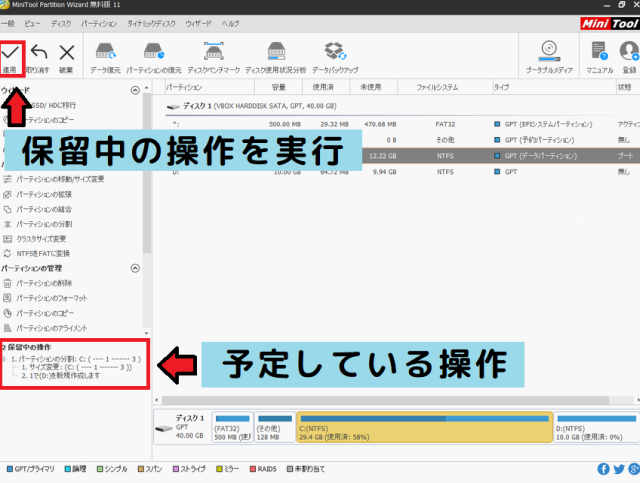Sort by パーティション column header
This screenshot has height=483, width=640.
point(209,87)
